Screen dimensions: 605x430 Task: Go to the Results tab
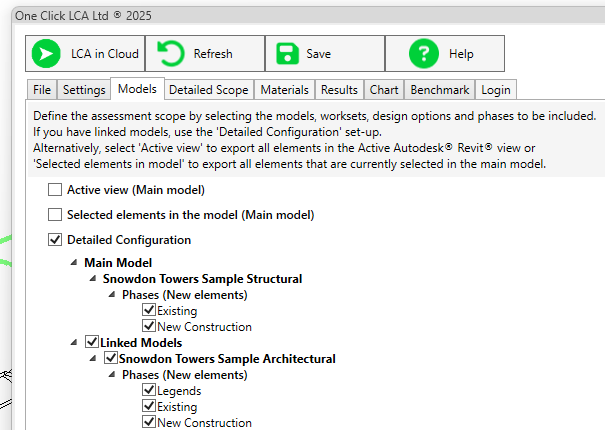[x=339, y=90]
